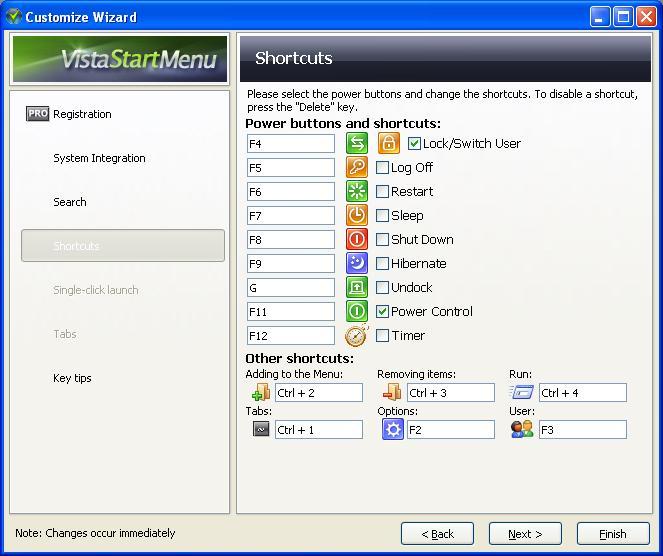Viewport: 663px width, 556px height.
Task: Click the F3 User shortcut field
Action: [583, 430]
